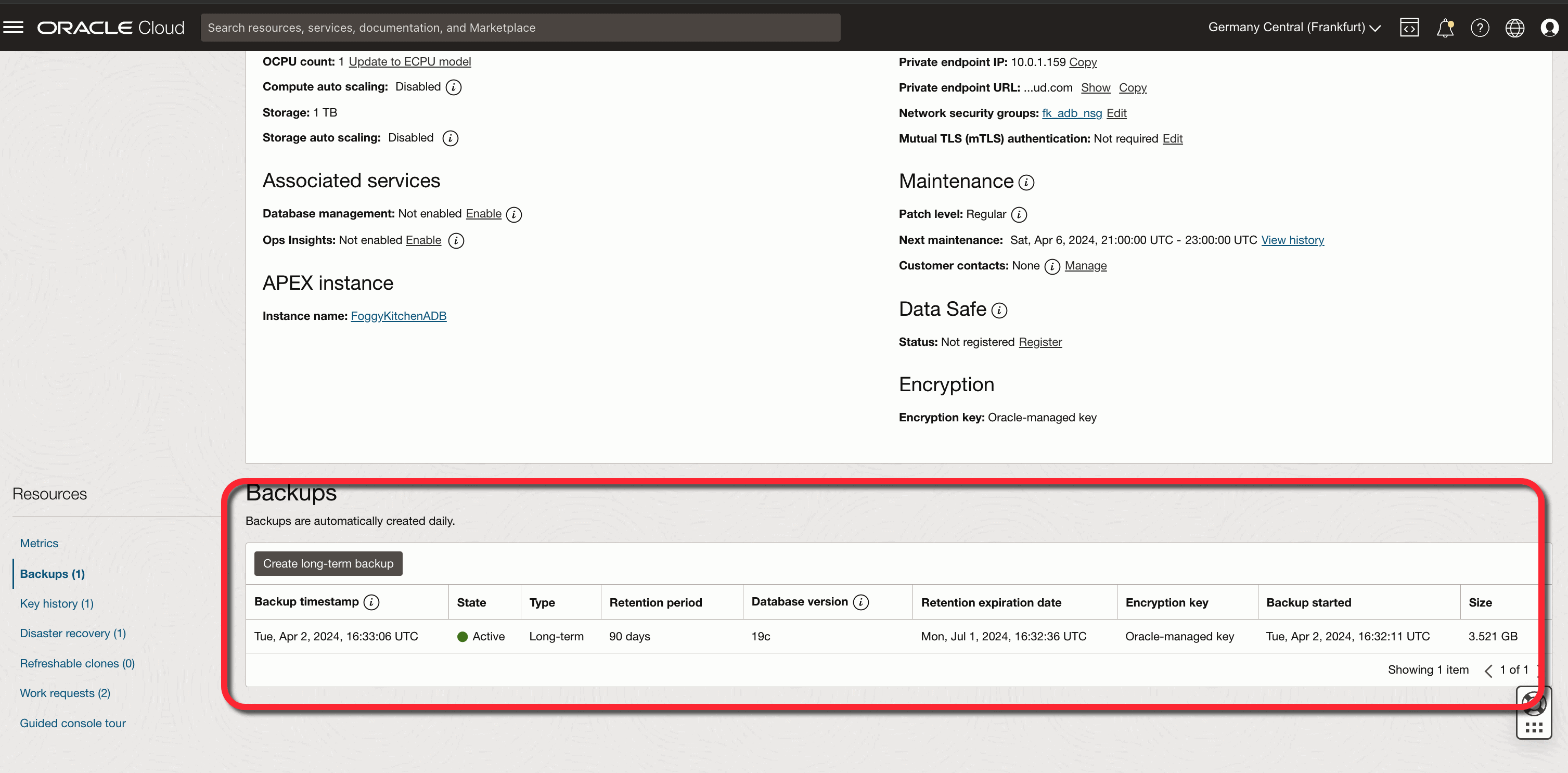Open View history for maintenance

click(1292, 240)
